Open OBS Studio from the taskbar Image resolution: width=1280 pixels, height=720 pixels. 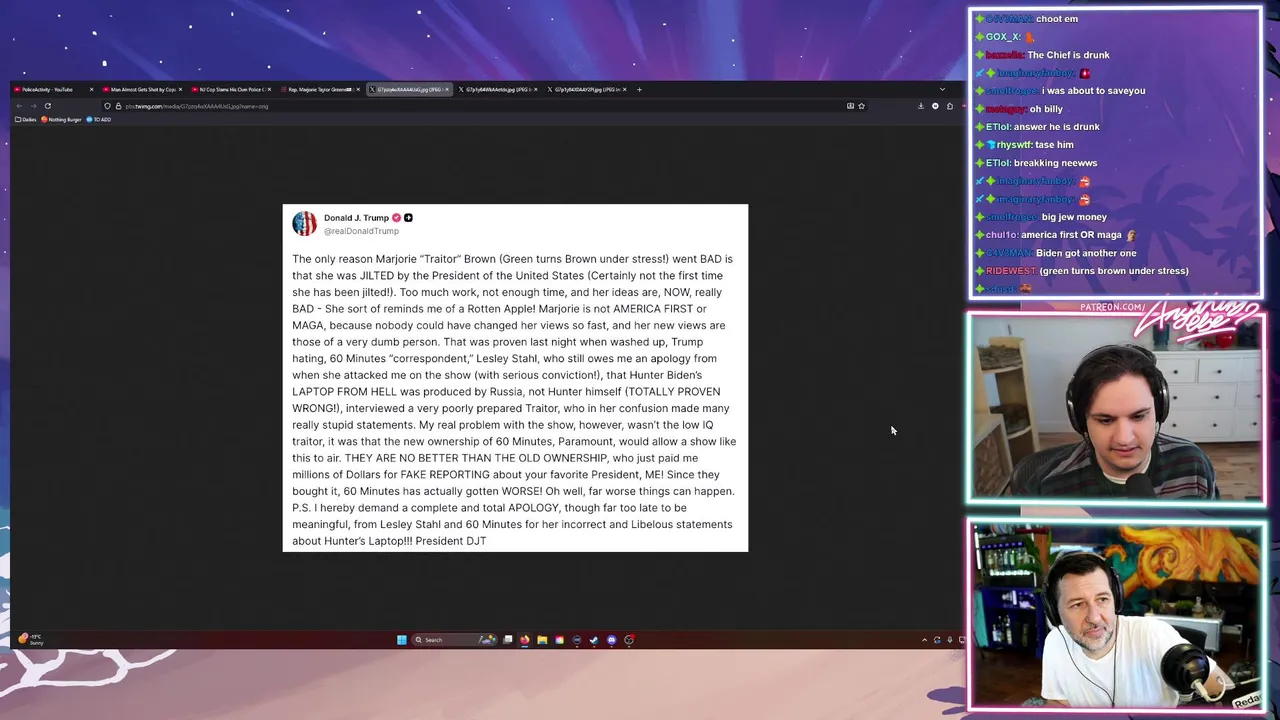point(629,640)
